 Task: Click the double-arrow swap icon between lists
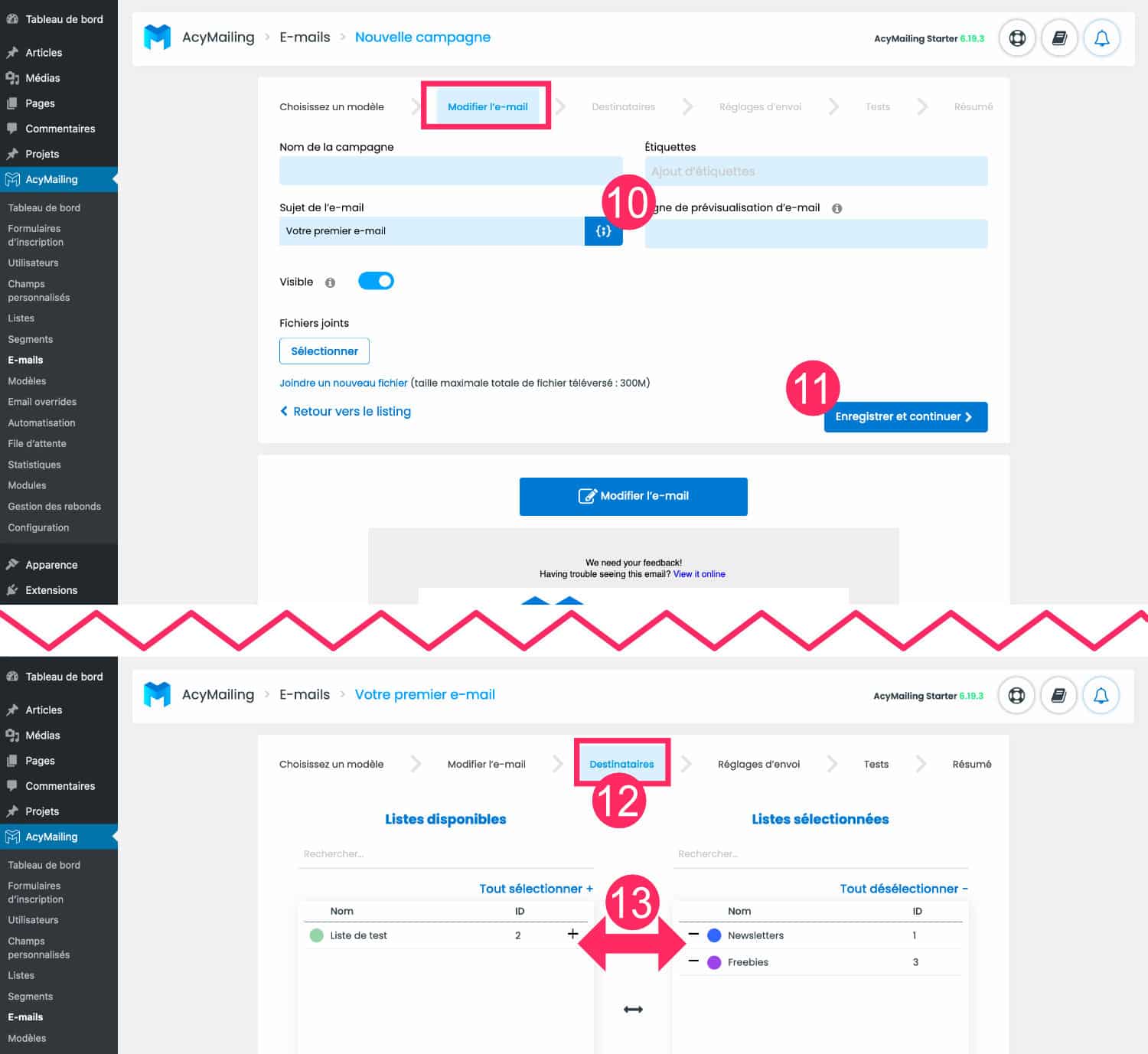click(x=633, y=1010)
